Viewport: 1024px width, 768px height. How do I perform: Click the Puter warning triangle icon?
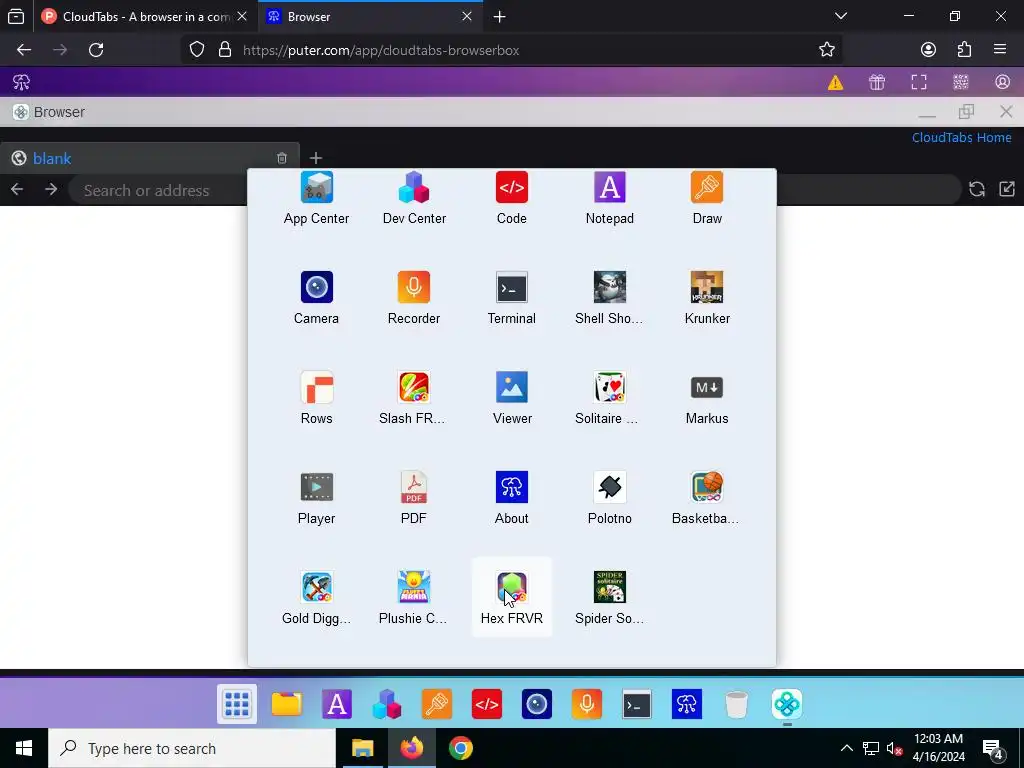(835, 82)
